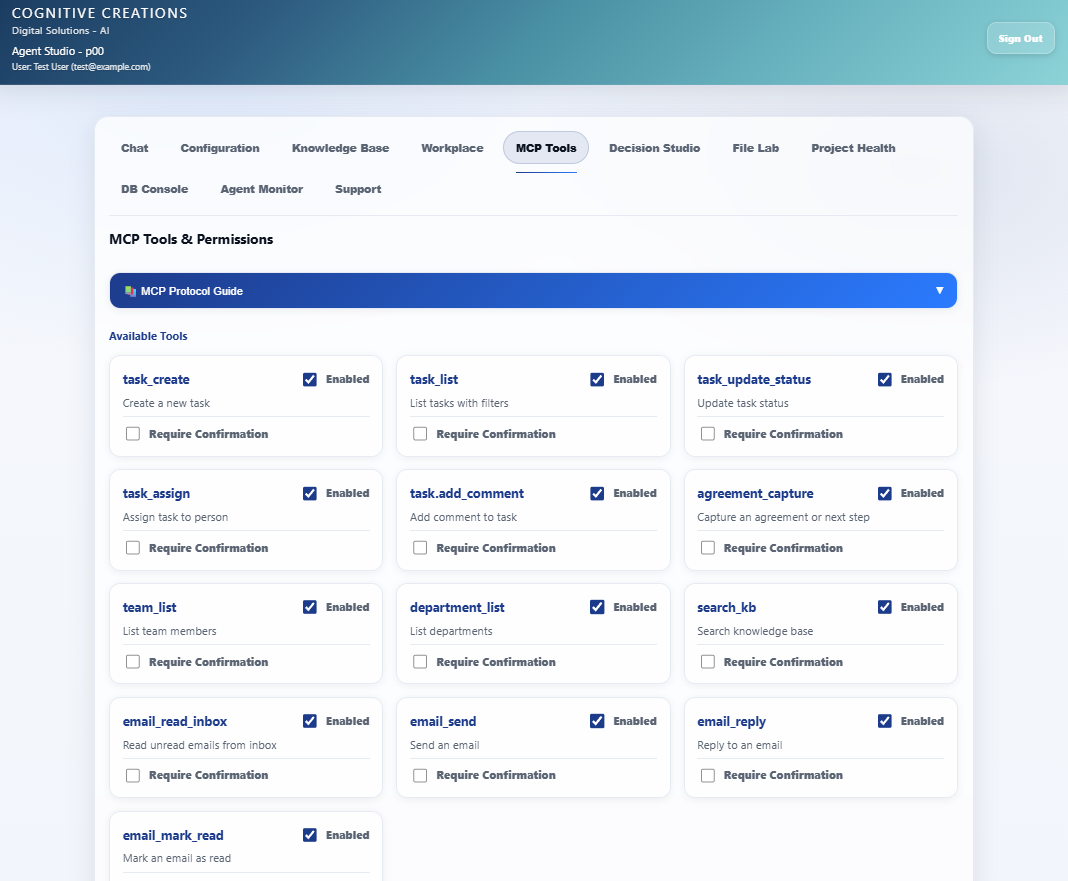
Task: Open the task_create tool details
Action: pos(156,379)
